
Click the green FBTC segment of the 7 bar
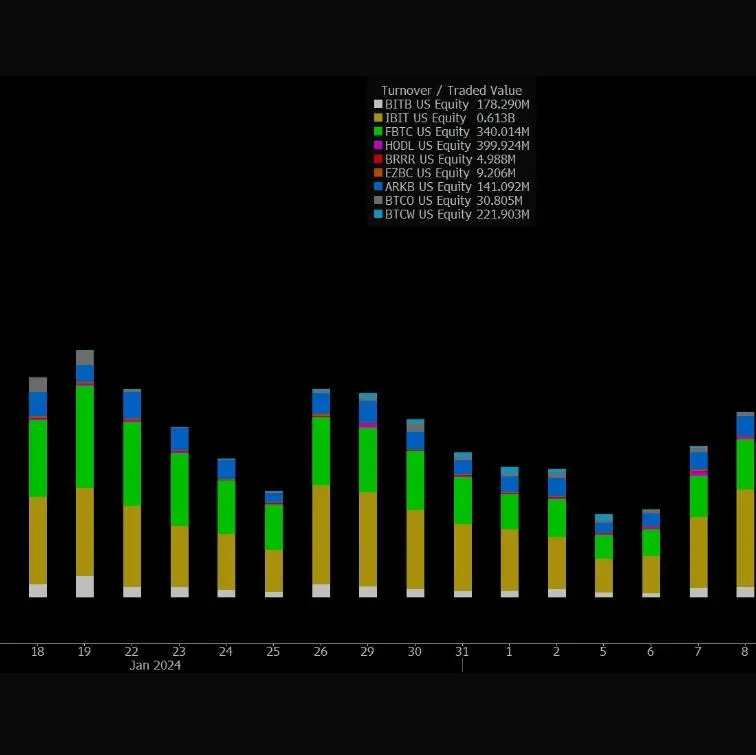[x=699, y=497]
